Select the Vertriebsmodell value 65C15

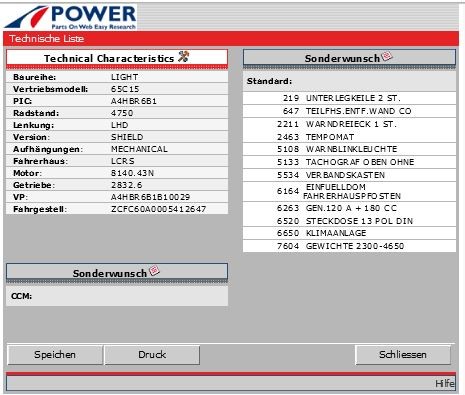tap(125, 89)
